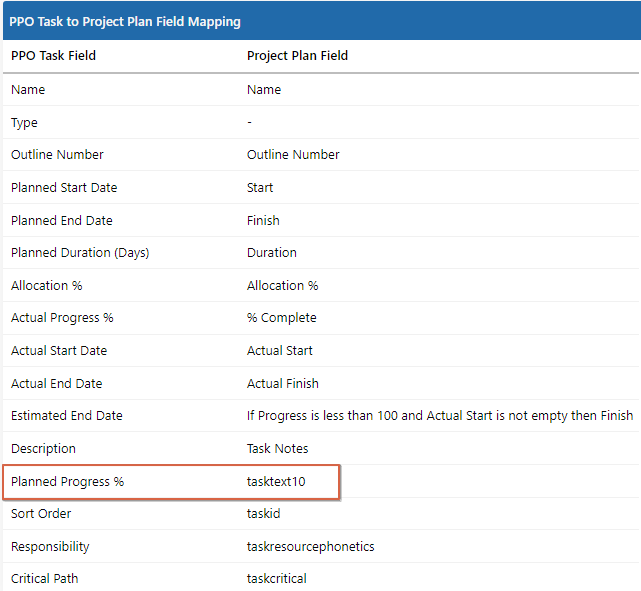Click the dash value in the Type row
Image resolution: width=641 pixels, height=591 pixels.
click(x=249, y=122)
